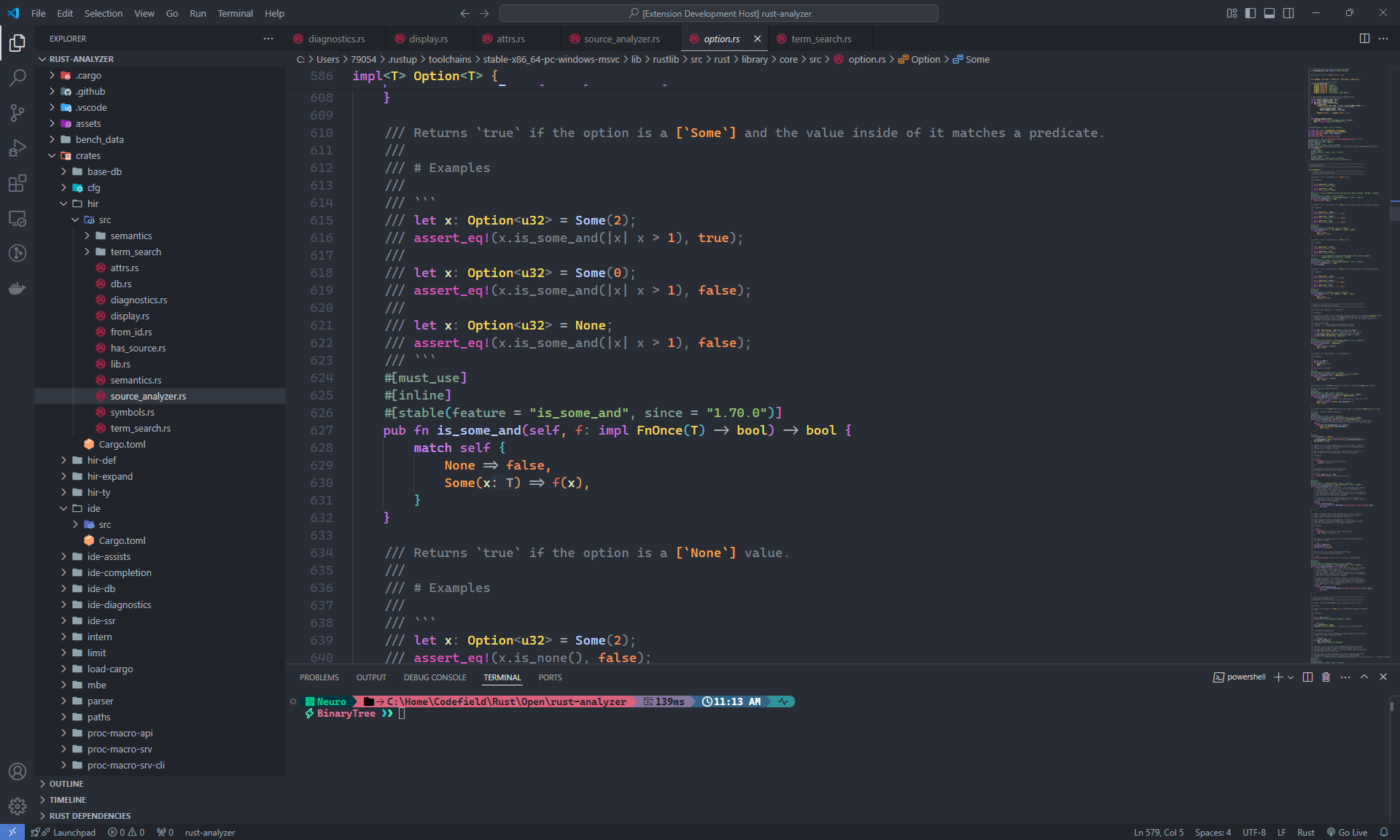Screen dimensions: 1400x840
Task: Open the Search view in activity bar
Action: point(17,77)
